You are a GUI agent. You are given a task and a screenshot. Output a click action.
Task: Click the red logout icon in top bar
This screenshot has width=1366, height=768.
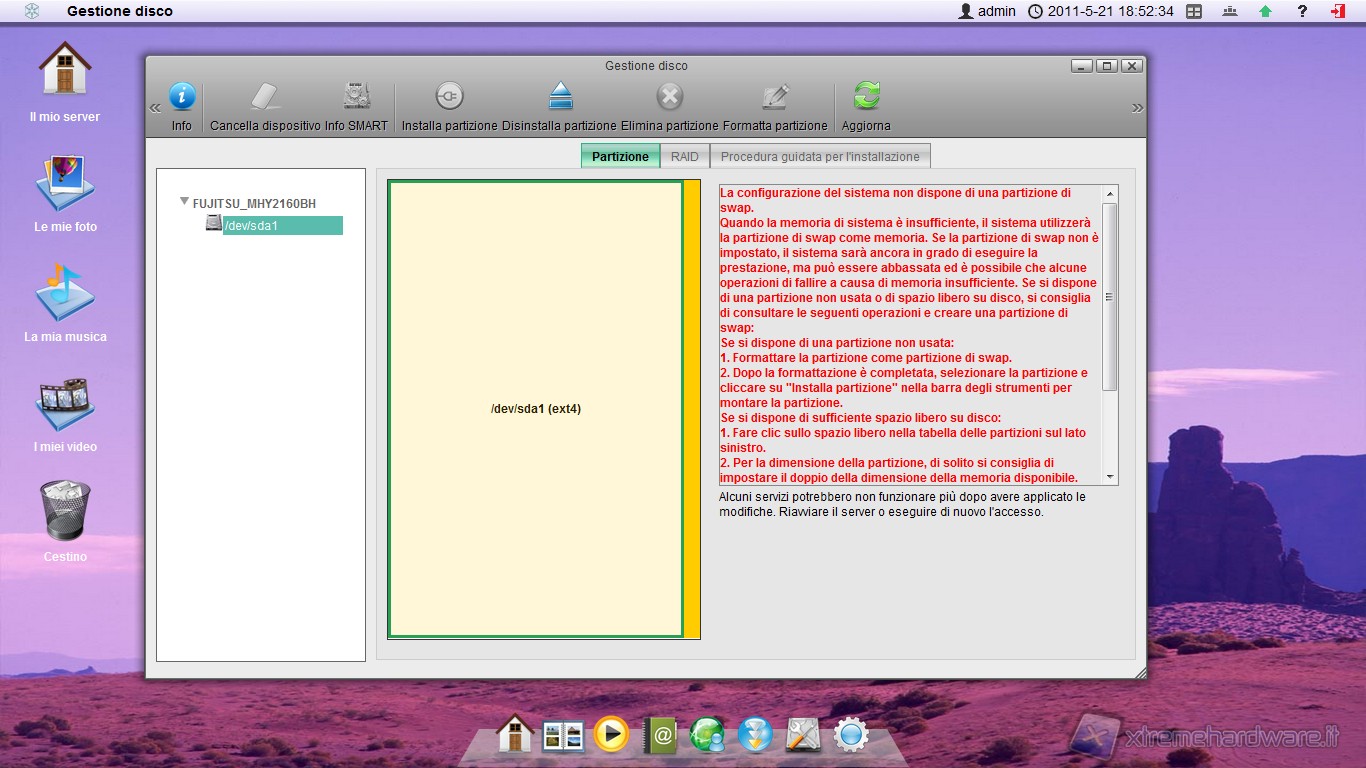pos(1338,11)
